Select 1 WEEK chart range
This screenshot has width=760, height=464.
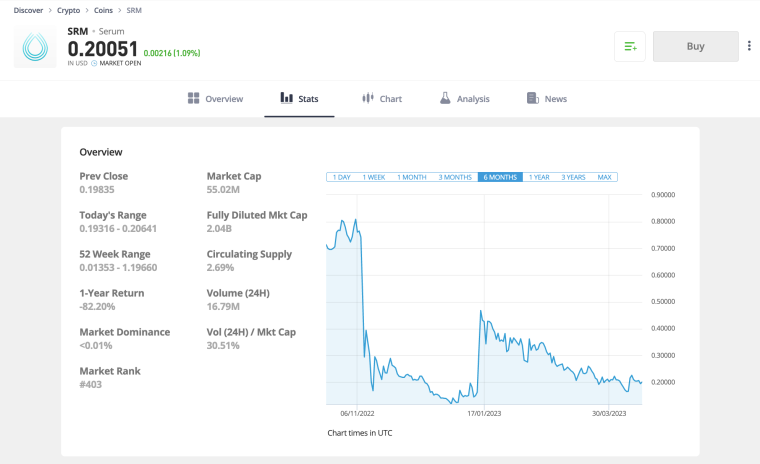pos(374,177)
